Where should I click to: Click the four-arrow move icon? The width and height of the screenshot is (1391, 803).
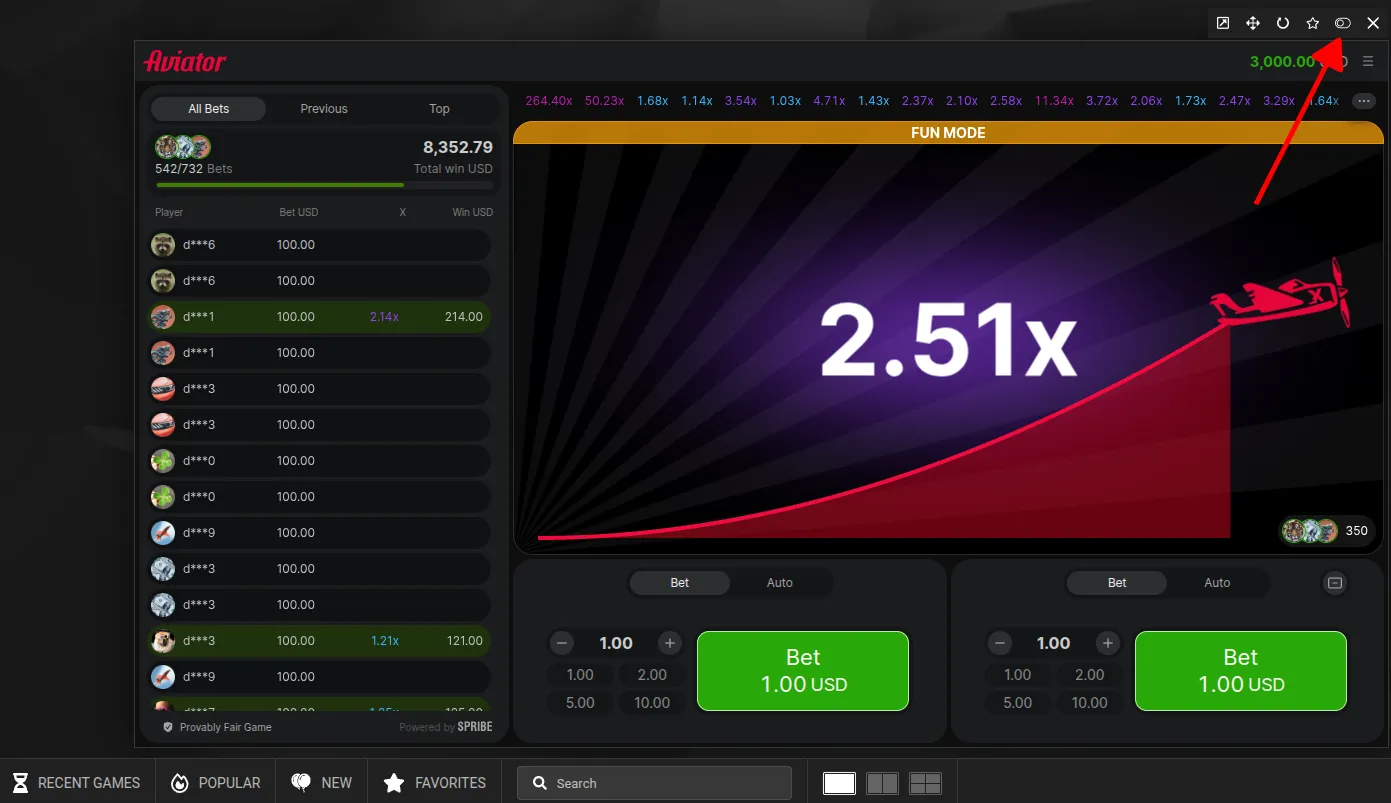click(1252, 23)
